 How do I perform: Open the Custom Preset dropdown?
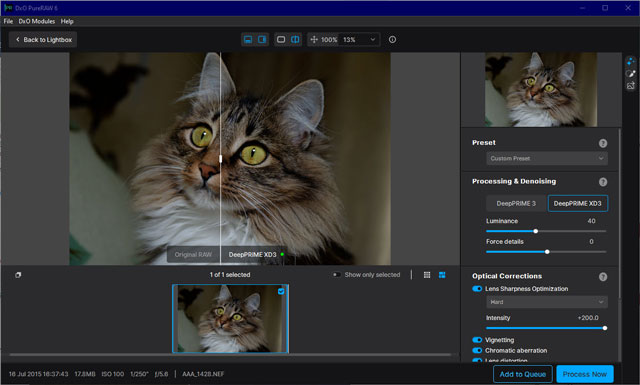(x=547, y=158)
